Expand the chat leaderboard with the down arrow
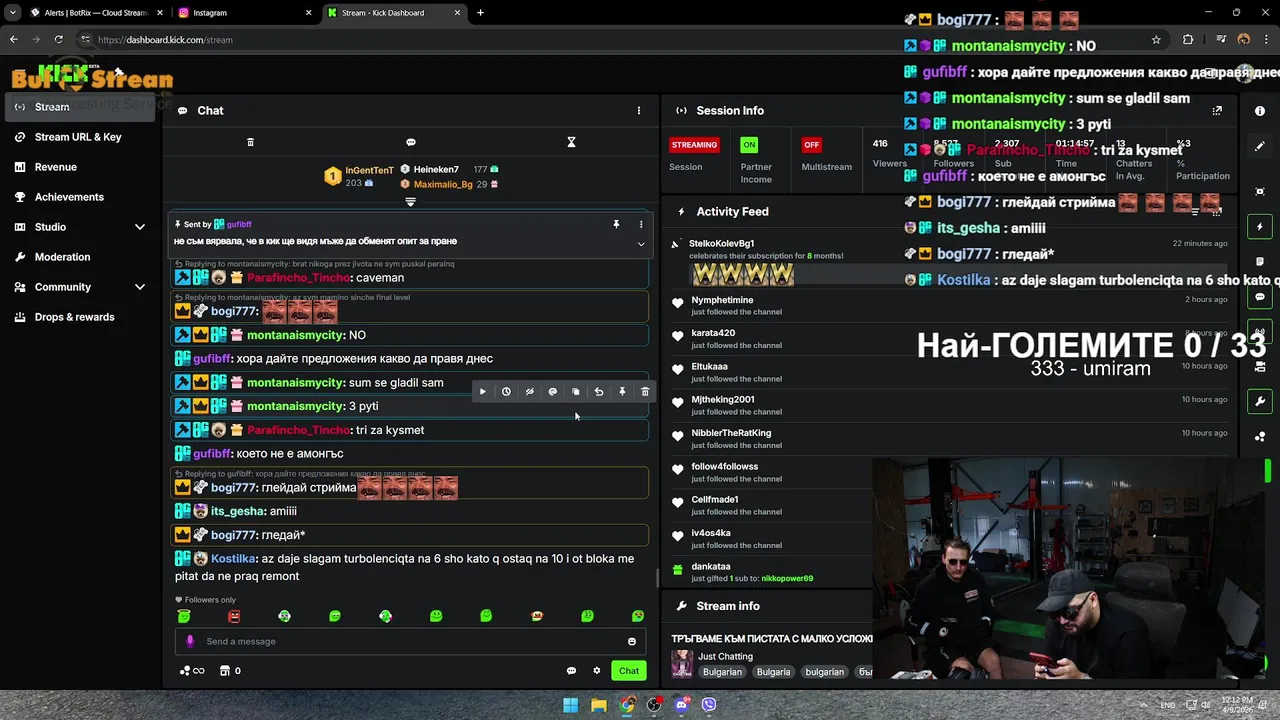 point(410,202)
